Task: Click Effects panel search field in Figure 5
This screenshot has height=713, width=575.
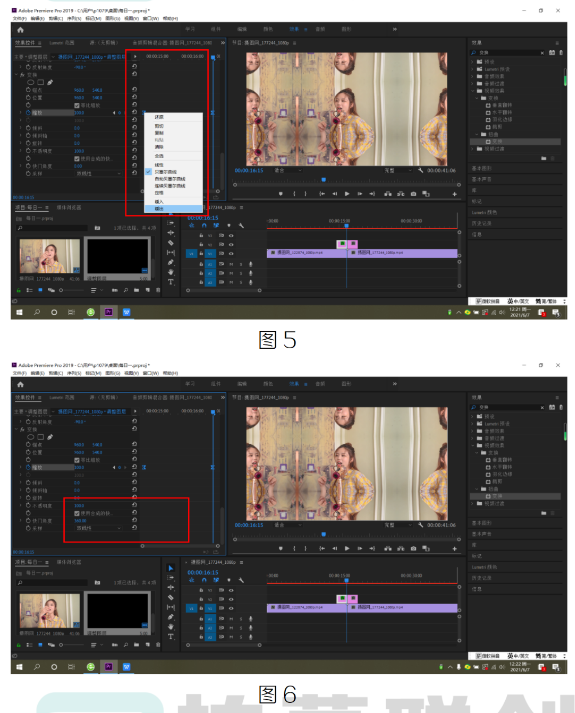Action: click(x=508, y=53)
